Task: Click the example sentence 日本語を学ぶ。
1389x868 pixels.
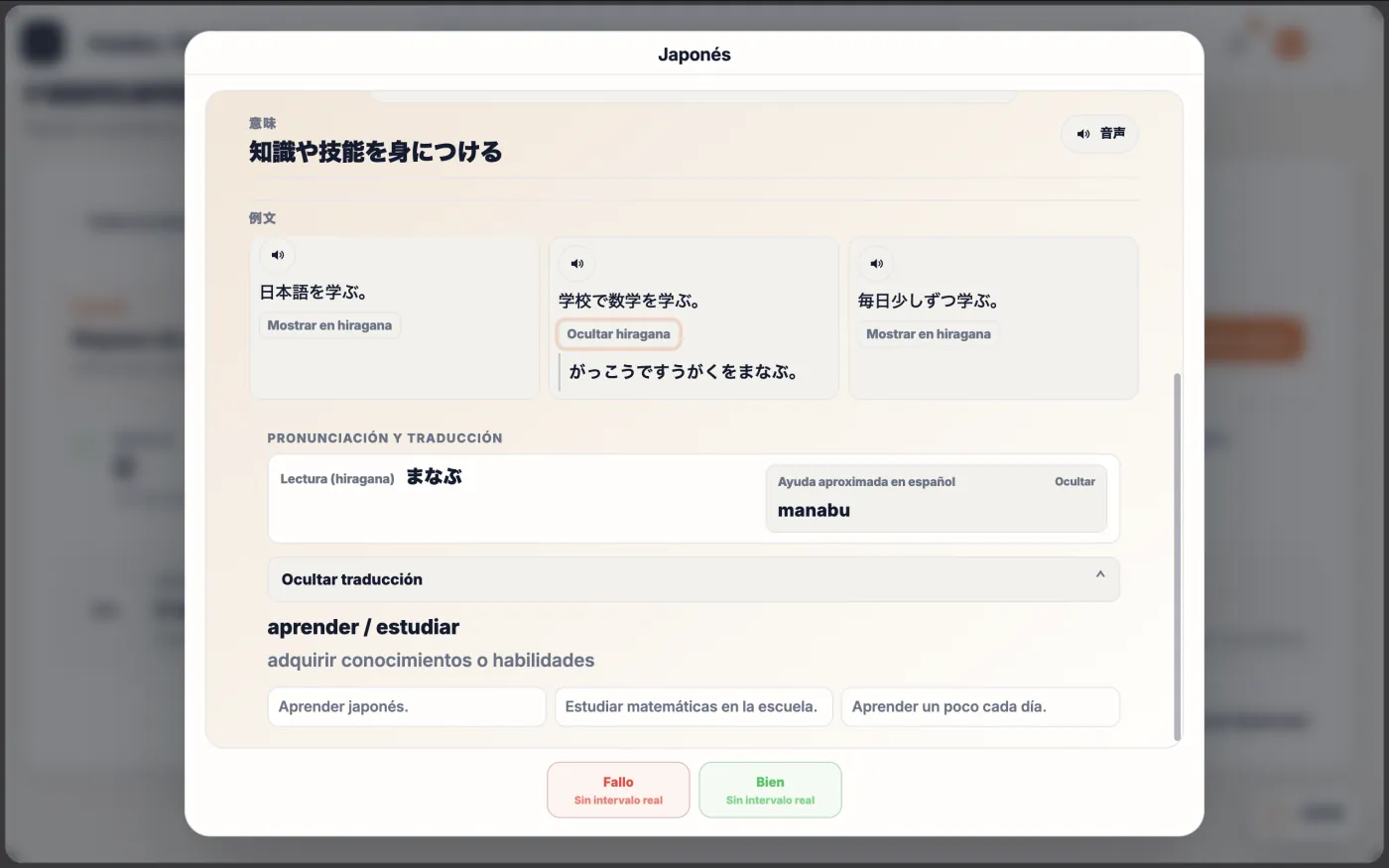Action: coord(314,293)
